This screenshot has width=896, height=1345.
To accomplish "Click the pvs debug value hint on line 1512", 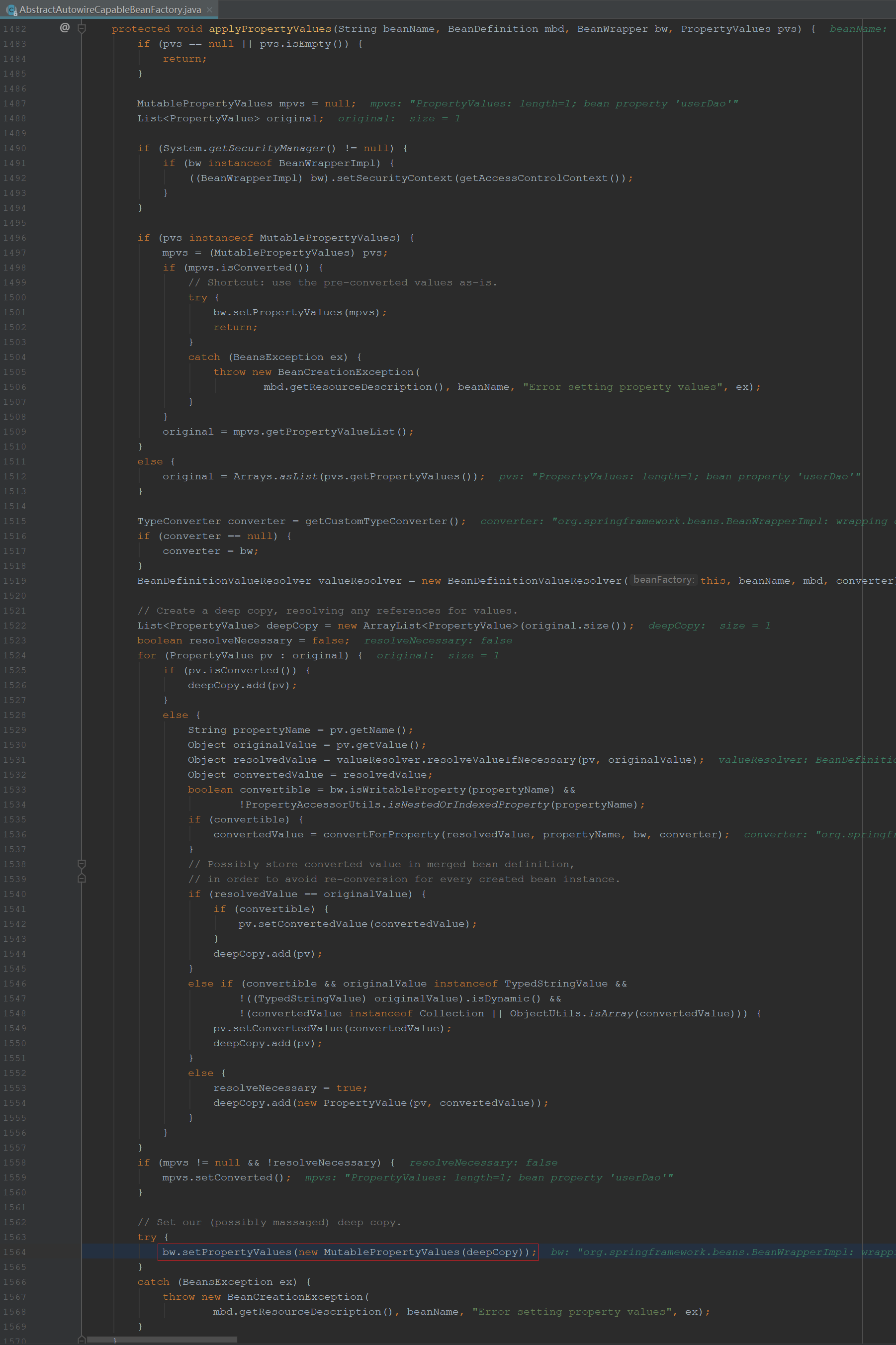I will 680,476.
